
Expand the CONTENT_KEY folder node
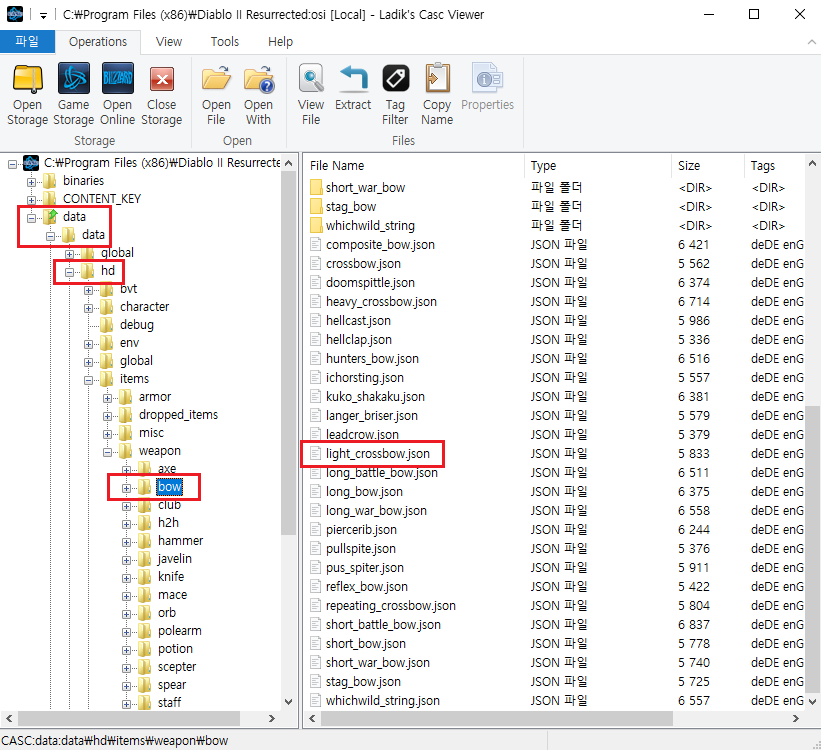31,200
